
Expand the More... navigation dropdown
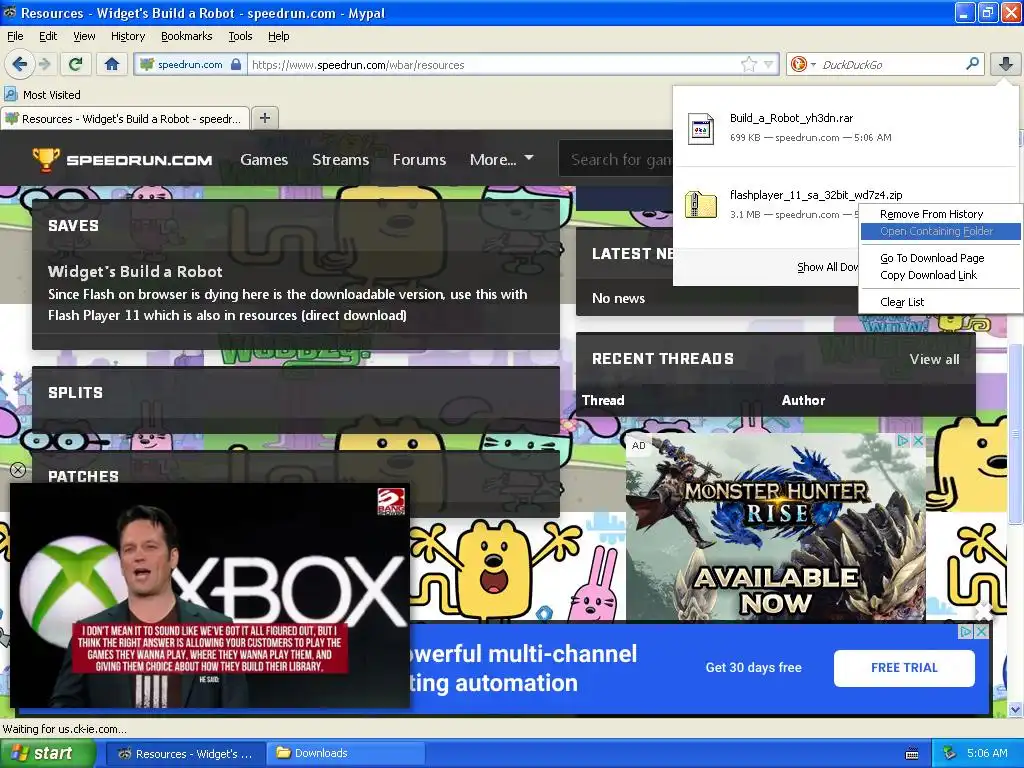502,159
